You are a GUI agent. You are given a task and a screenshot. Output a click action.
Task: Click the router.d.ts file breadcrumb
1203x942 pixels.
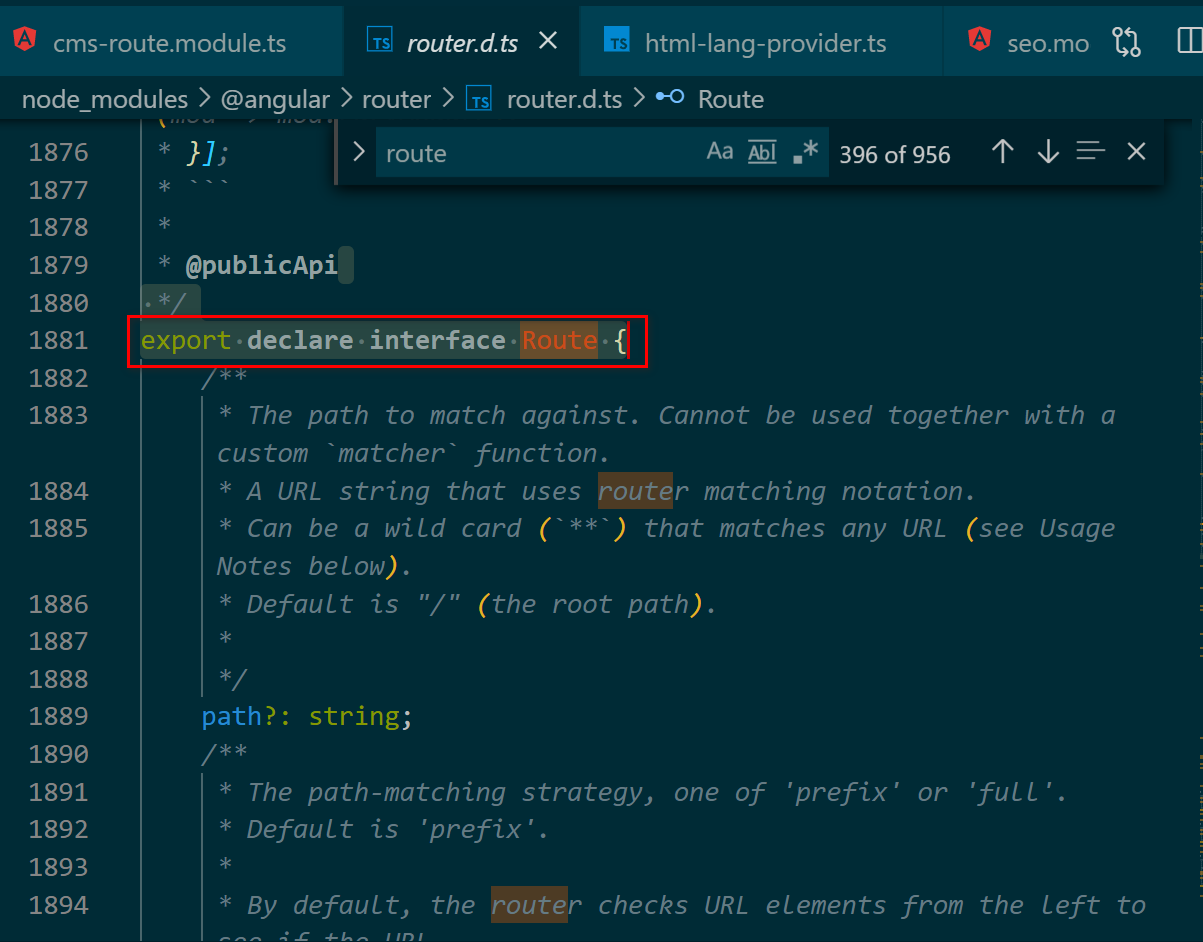[x=564, y=99]
